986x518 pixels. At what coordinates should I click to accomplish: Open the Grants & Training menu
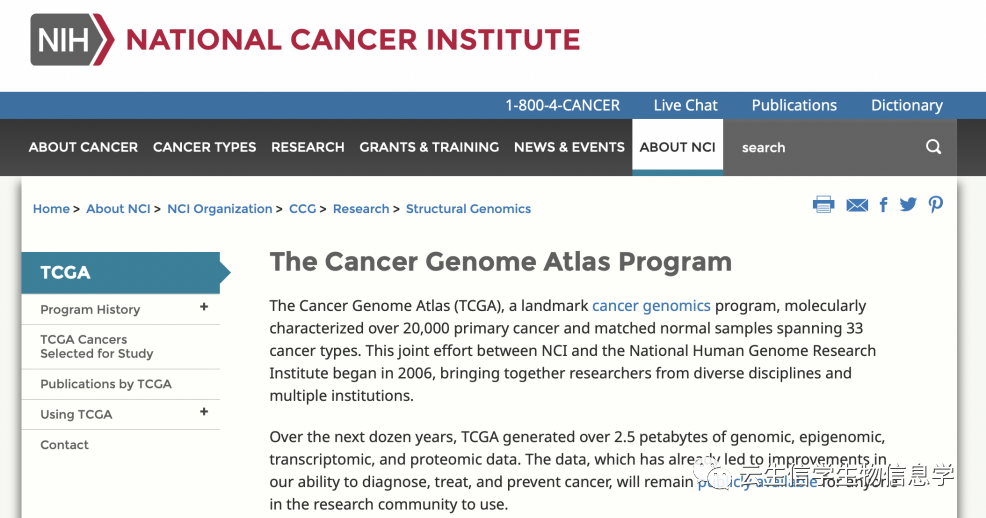coord(429,147)
